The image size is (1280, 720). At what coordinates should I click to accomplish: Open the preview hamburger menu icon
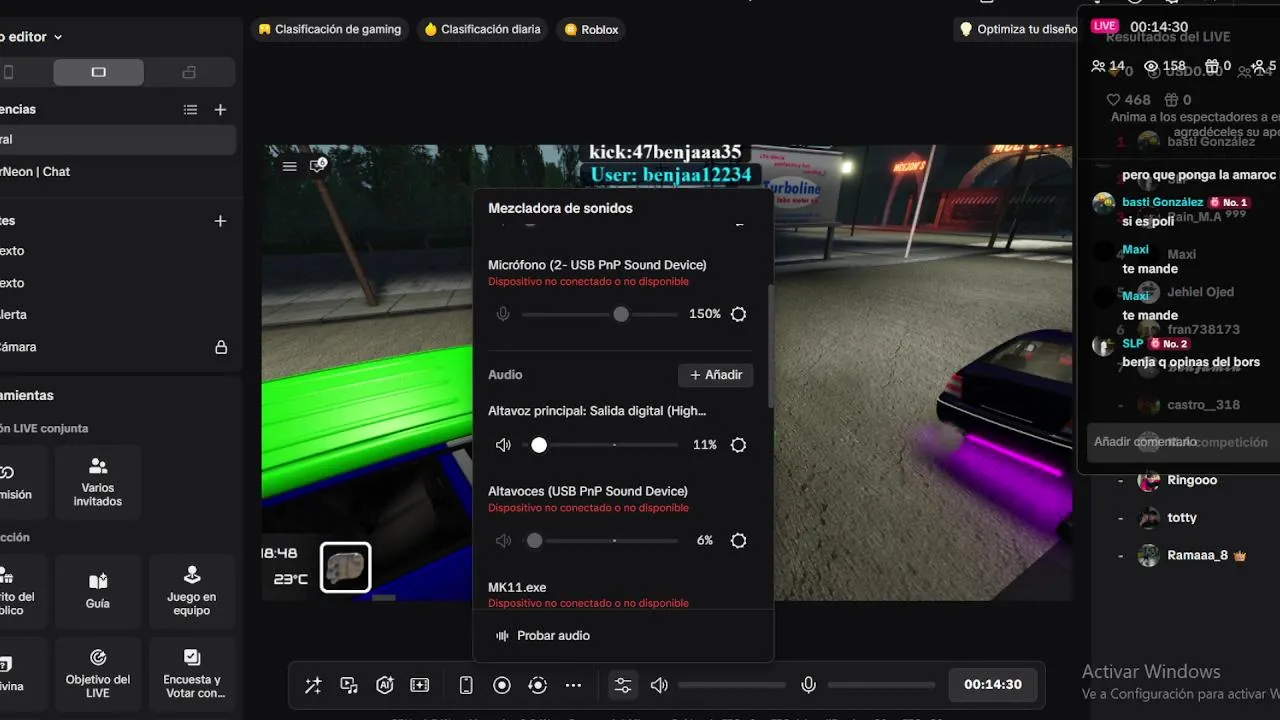[289, 167]
